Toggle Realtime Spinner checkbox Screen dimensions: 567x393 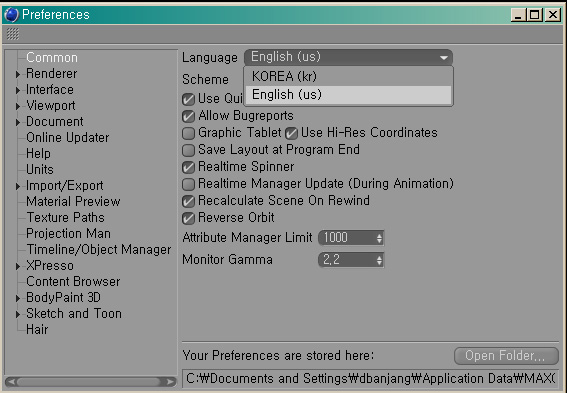point(188,167)
